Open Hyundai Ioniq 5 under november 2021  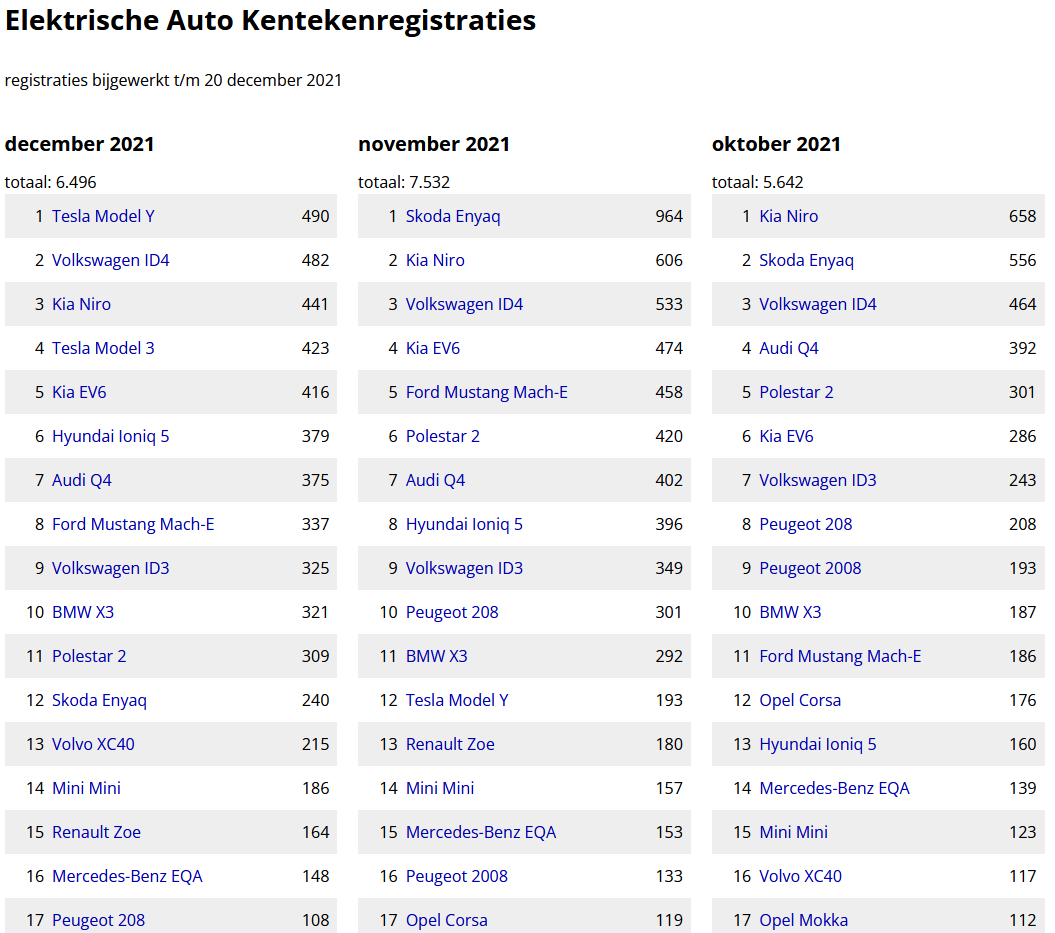pos(464,524)
